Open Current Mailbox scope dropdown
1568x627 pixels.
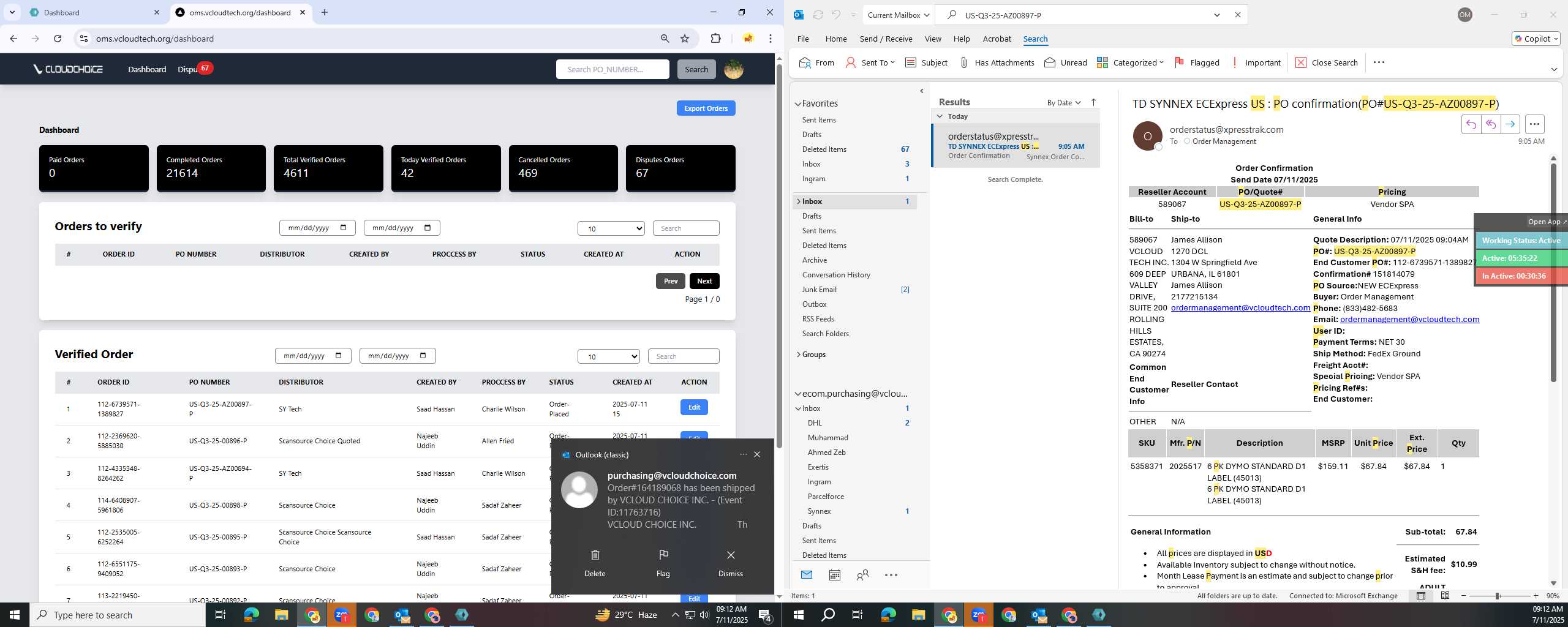(899, 15)
